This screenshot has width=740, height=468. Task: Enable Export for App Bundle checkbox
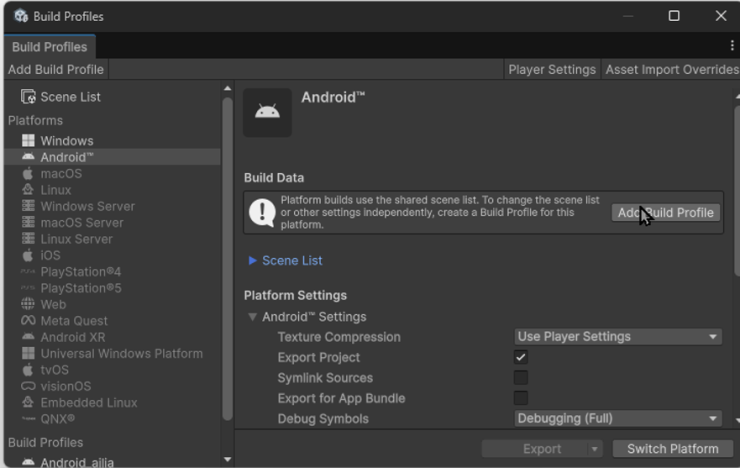tap(520, 398)
